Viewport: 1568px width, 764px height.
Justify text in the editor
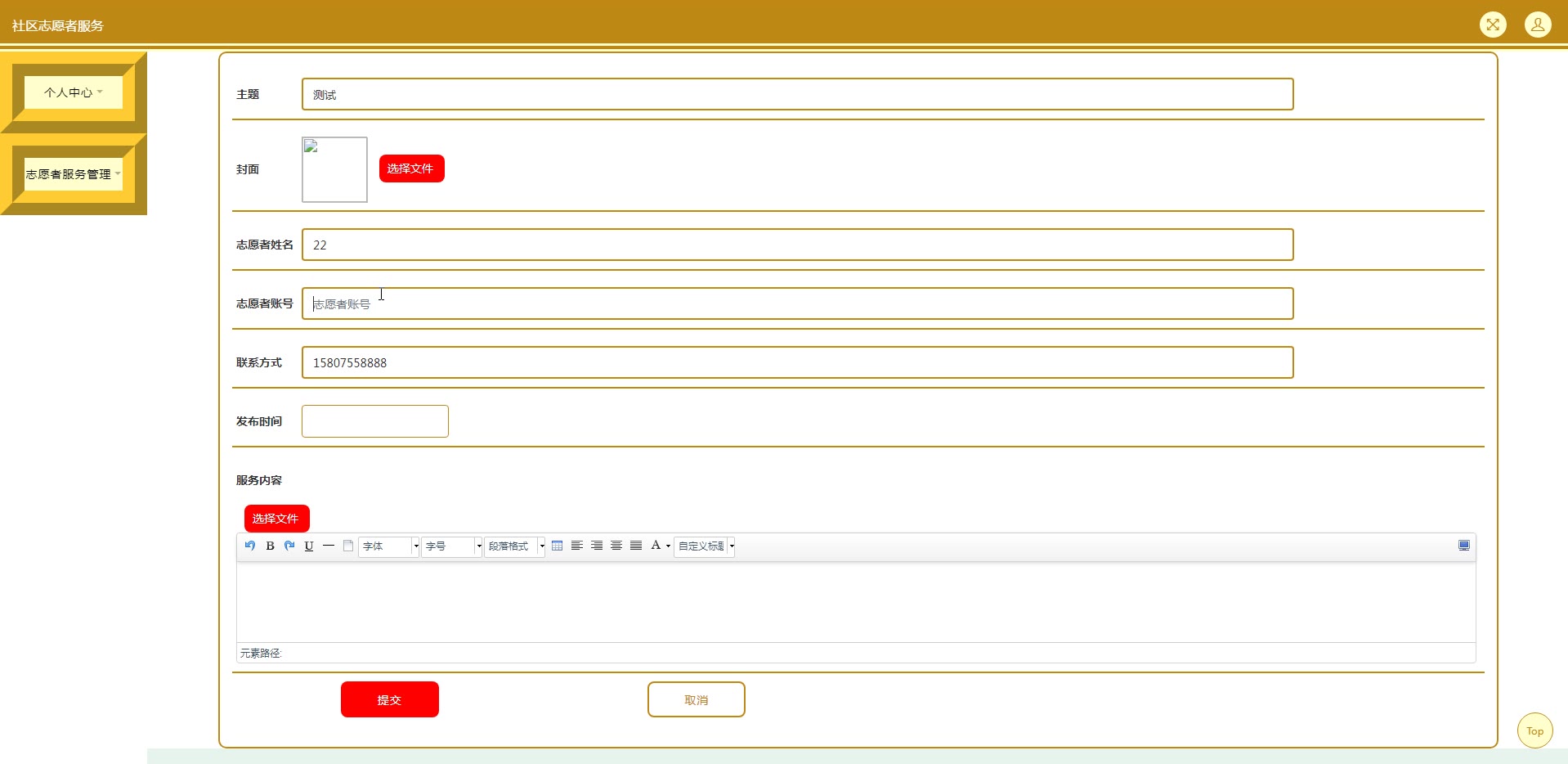pyautogui.click(x=636, y=546)
